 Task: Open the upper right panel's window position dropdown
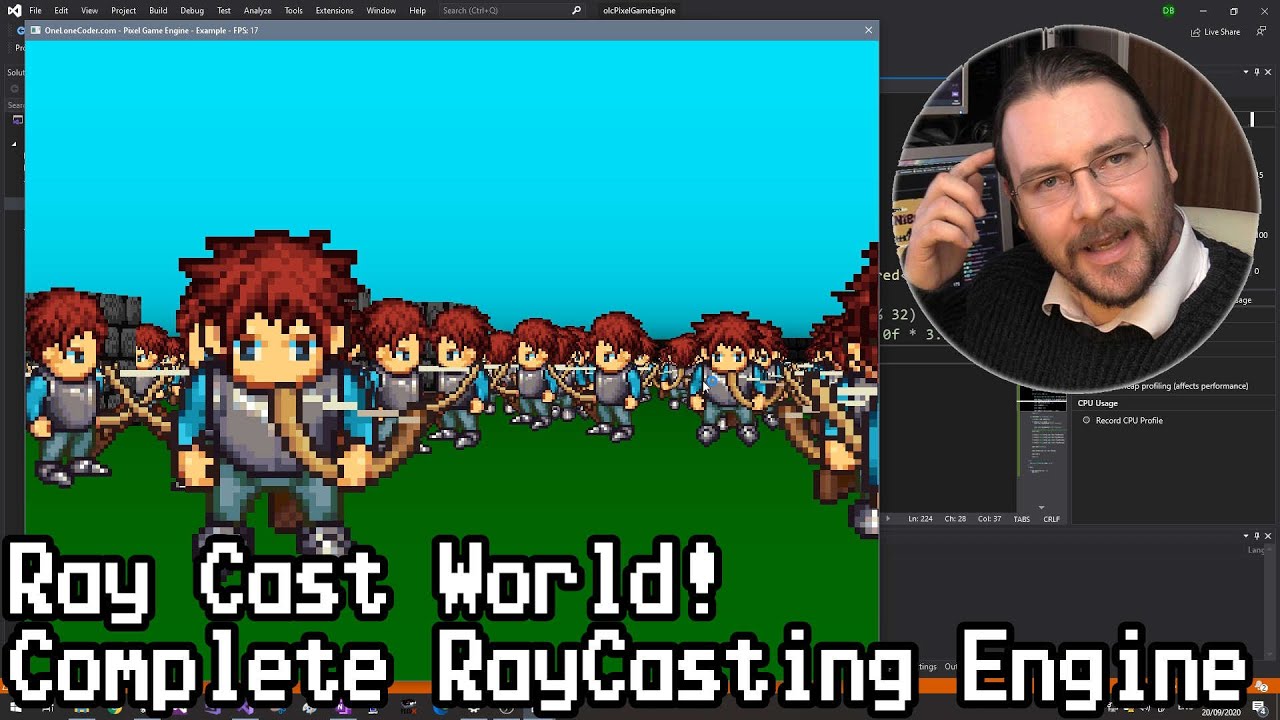point(1246,72)
